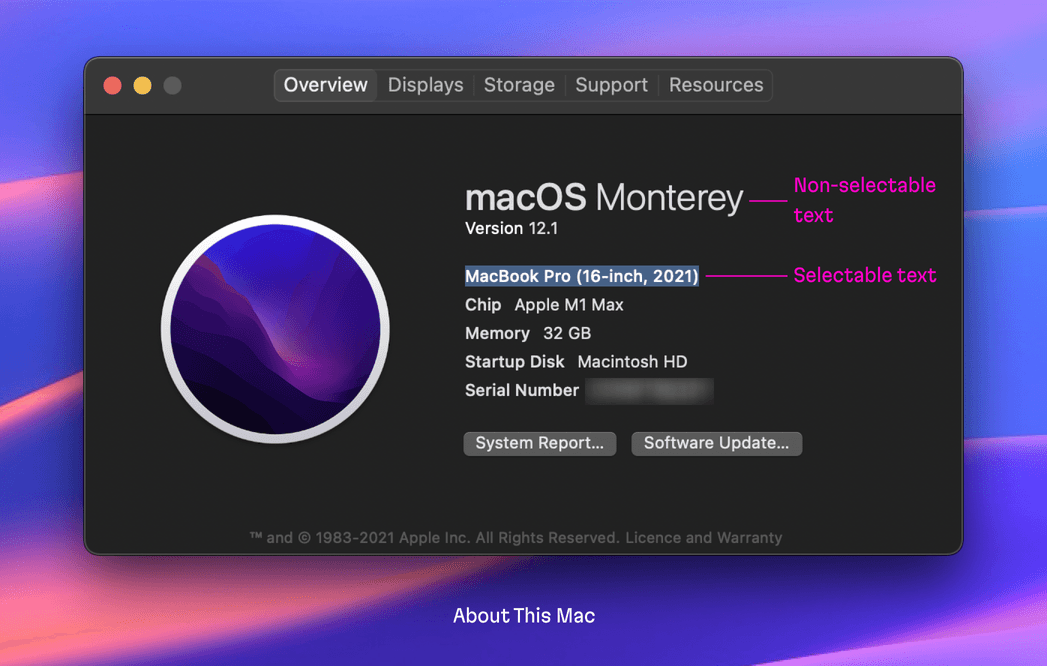Click the yellow minimize button
The height and width of the screenshot is (666, 1047).
click(141, 86)
